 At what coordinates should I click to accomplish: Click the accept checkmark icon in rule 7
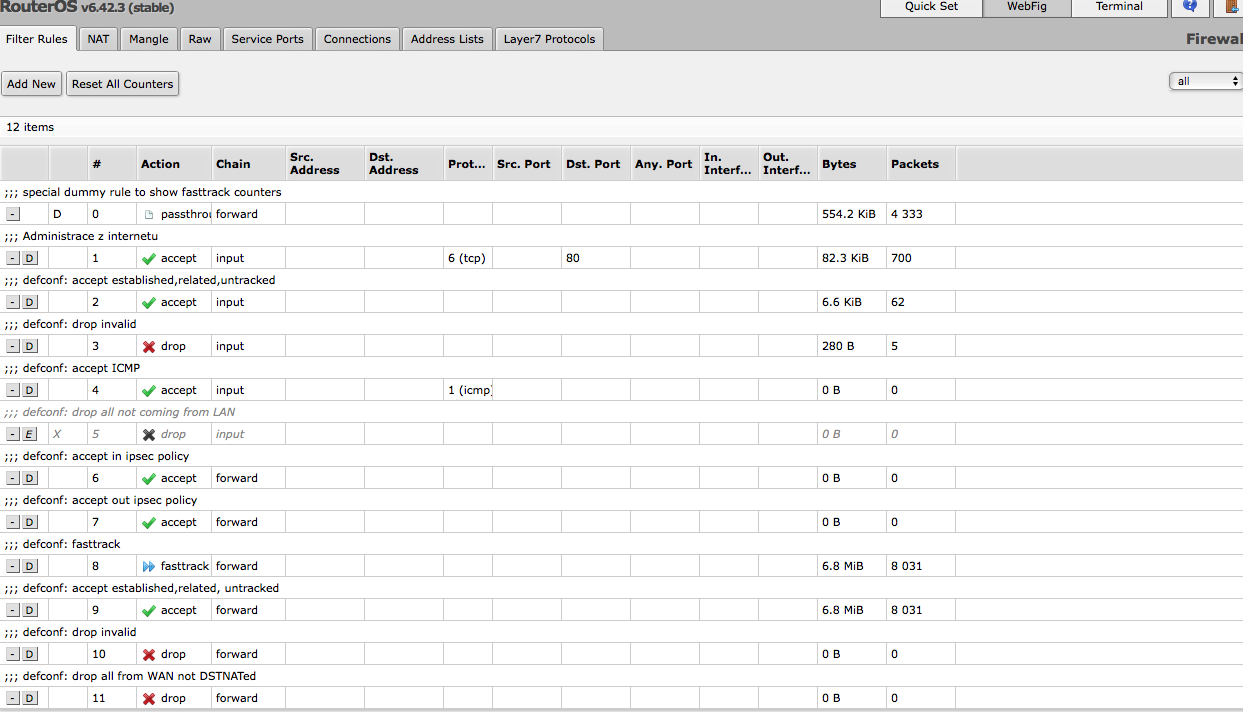(x=149, y=522)
